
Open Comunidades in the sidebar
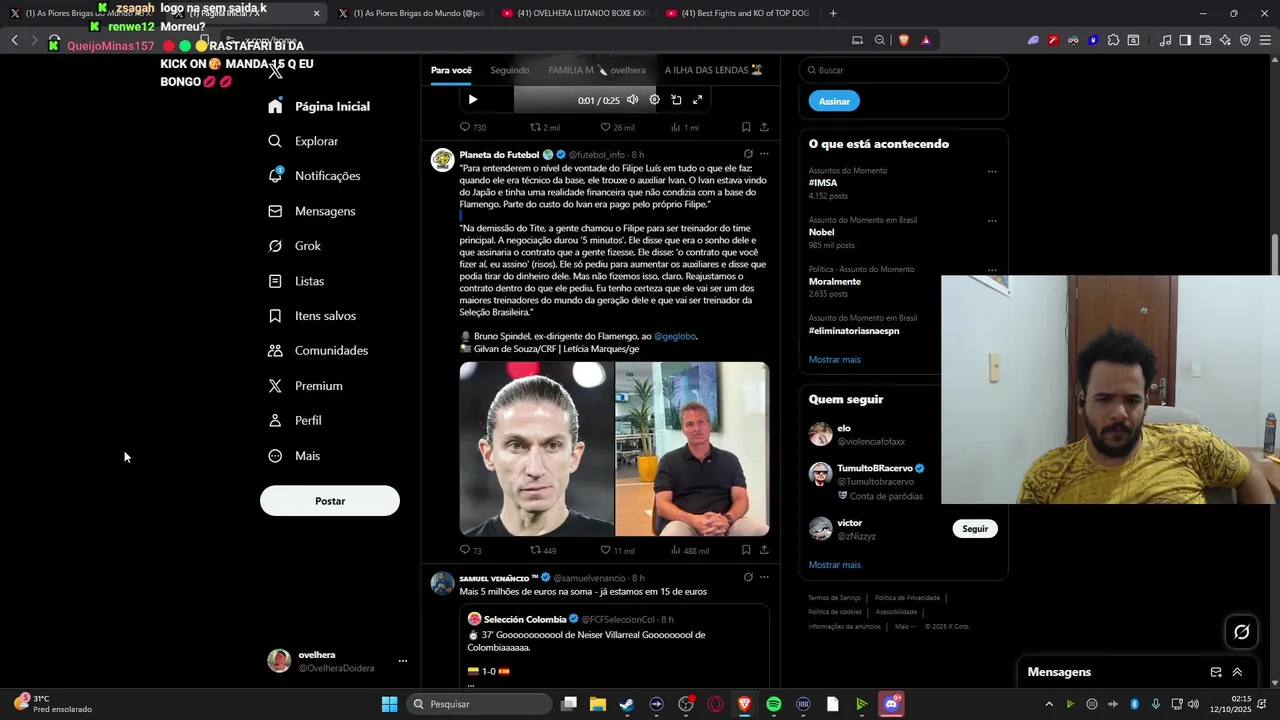[x=317, y=351]
